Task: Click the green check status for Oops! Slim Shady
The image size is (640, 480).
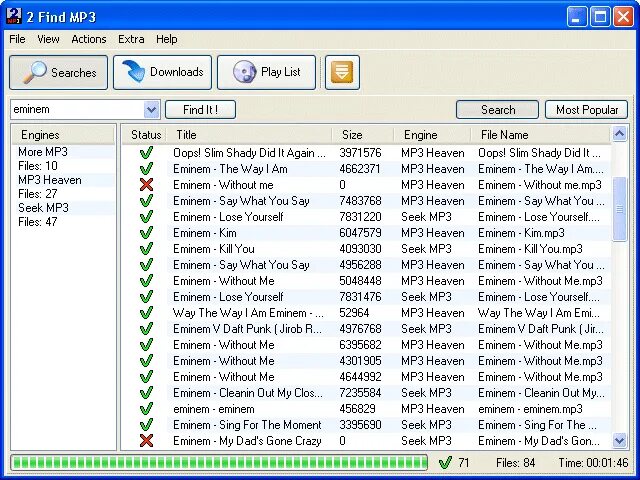Action: 146,153
